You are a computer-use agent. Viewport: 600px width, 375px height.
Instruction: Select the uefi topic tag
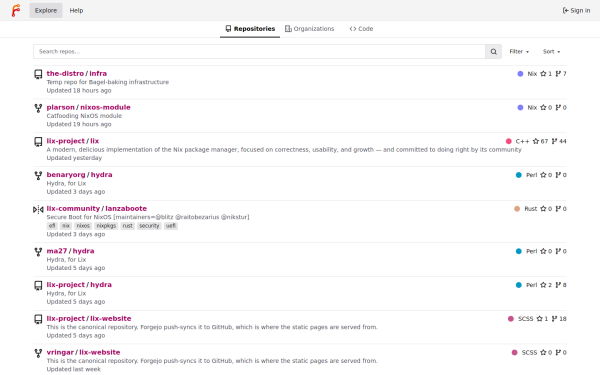[x=171, y=226]
